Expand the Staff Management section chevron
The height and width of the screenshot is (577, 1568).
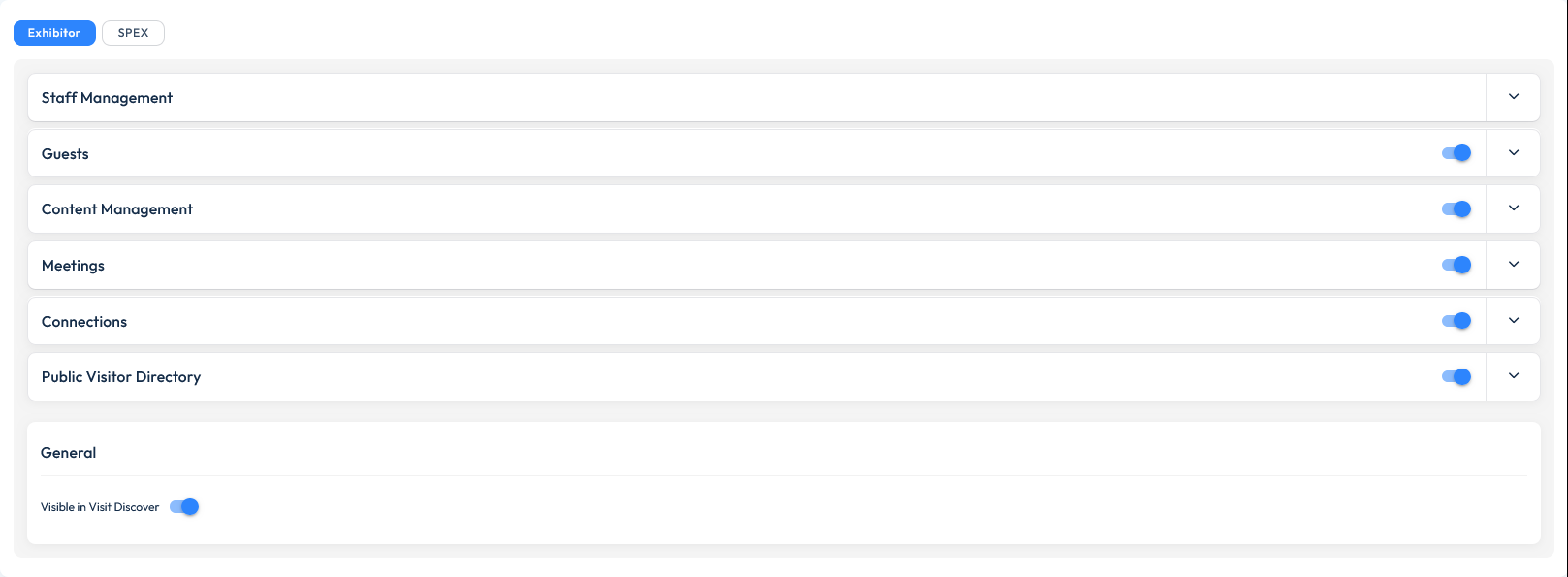[x=1513, y=97]
